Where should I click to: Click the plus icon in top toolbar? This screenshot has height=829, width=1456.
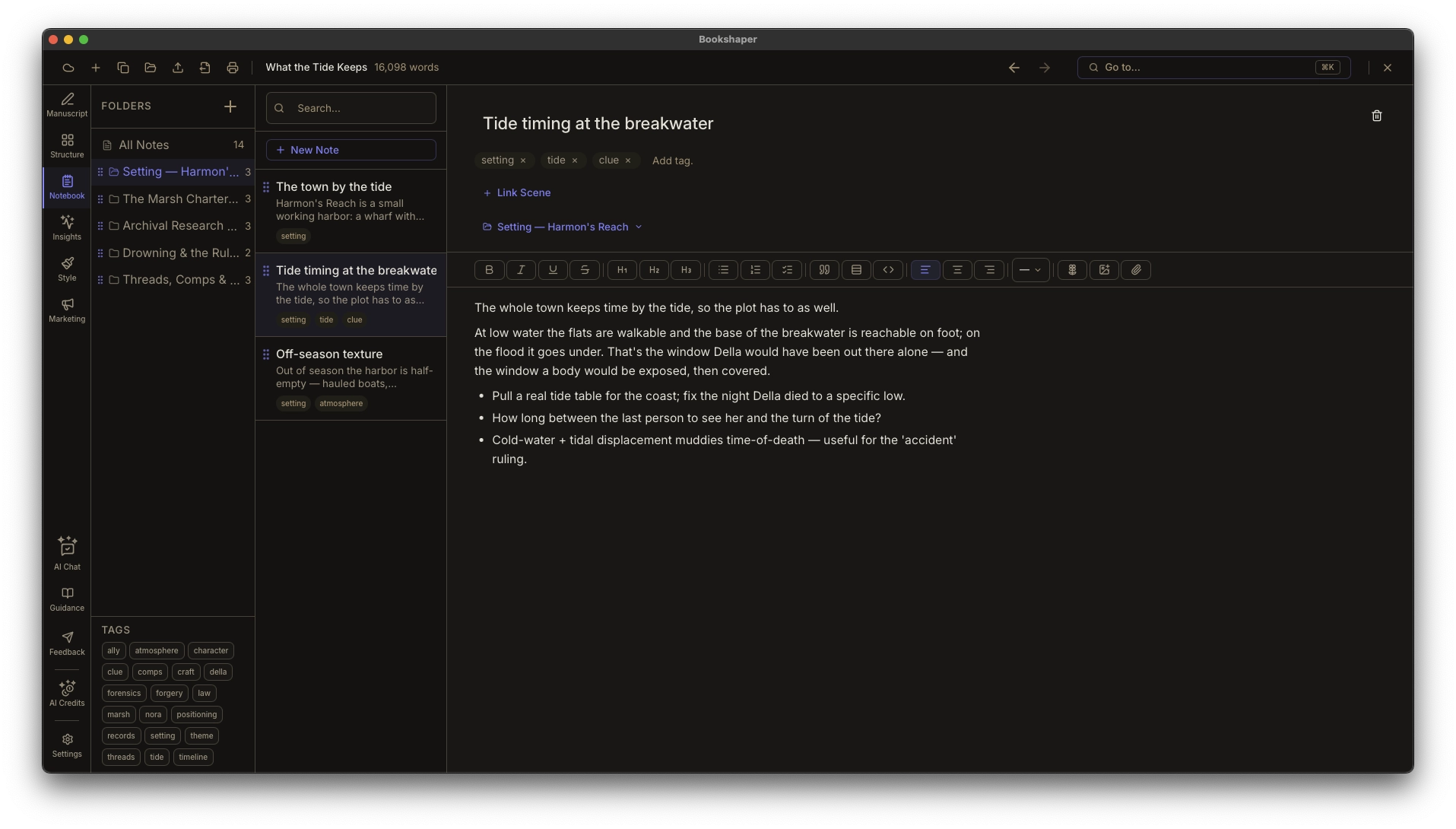click(x=96, y=68)
